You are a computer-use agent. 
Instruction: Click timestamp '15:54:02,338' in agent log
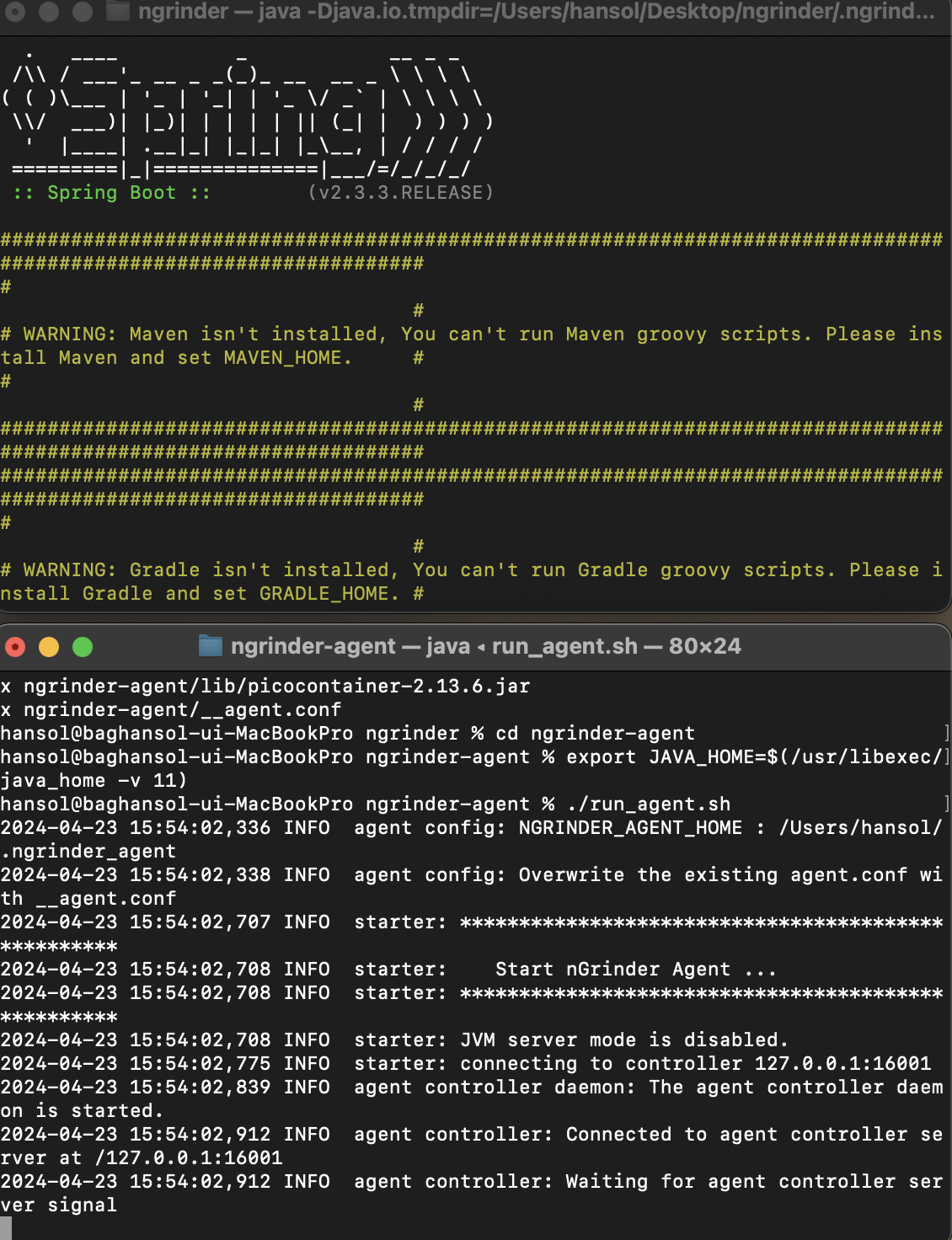[200, 875]
